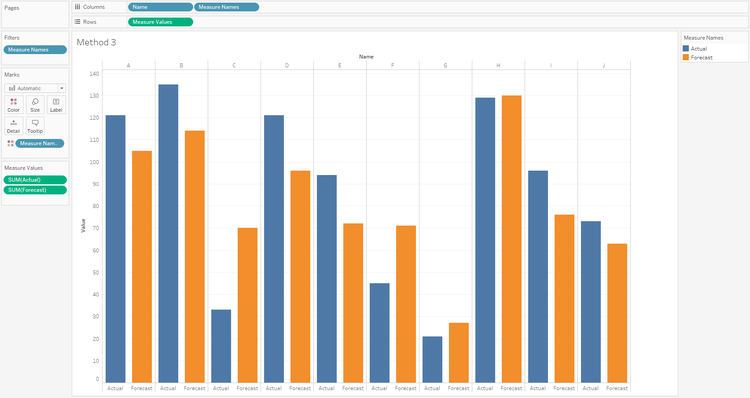Click the 0 tick on Value axis
The height and width of the screenshot is (398, 750).
pyautogui.click(x=97, y=379)
